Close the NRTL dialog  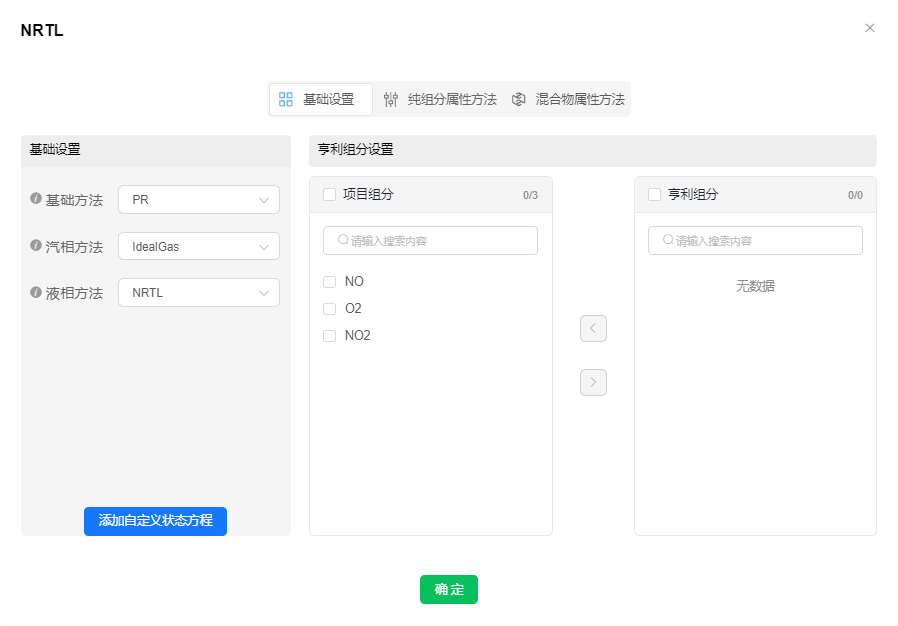(869, 27)
